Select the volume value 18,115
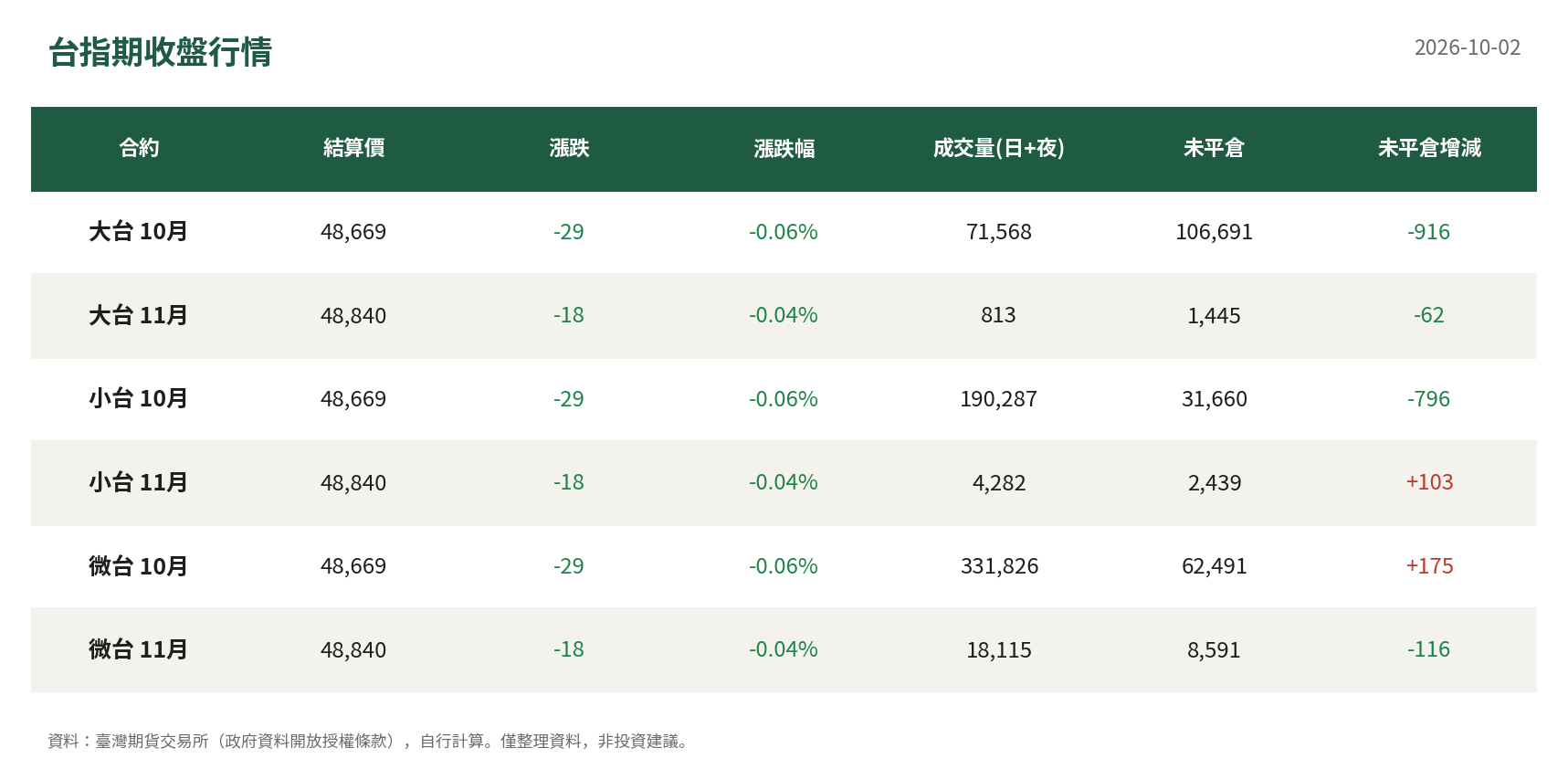1568x769 pixels. (x=999, y=650)
